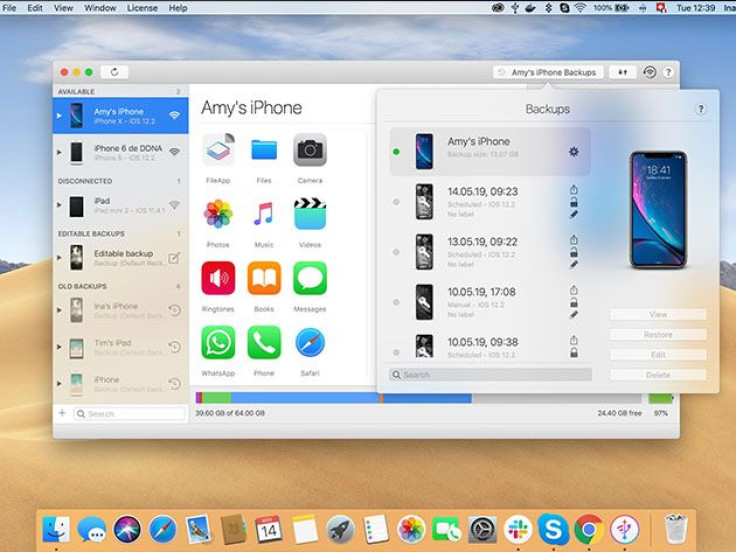Expand iPhone 6 de DDNA in sidebar
The width and height of the screenshot is (736, 552).
click(x=59, y=152)
